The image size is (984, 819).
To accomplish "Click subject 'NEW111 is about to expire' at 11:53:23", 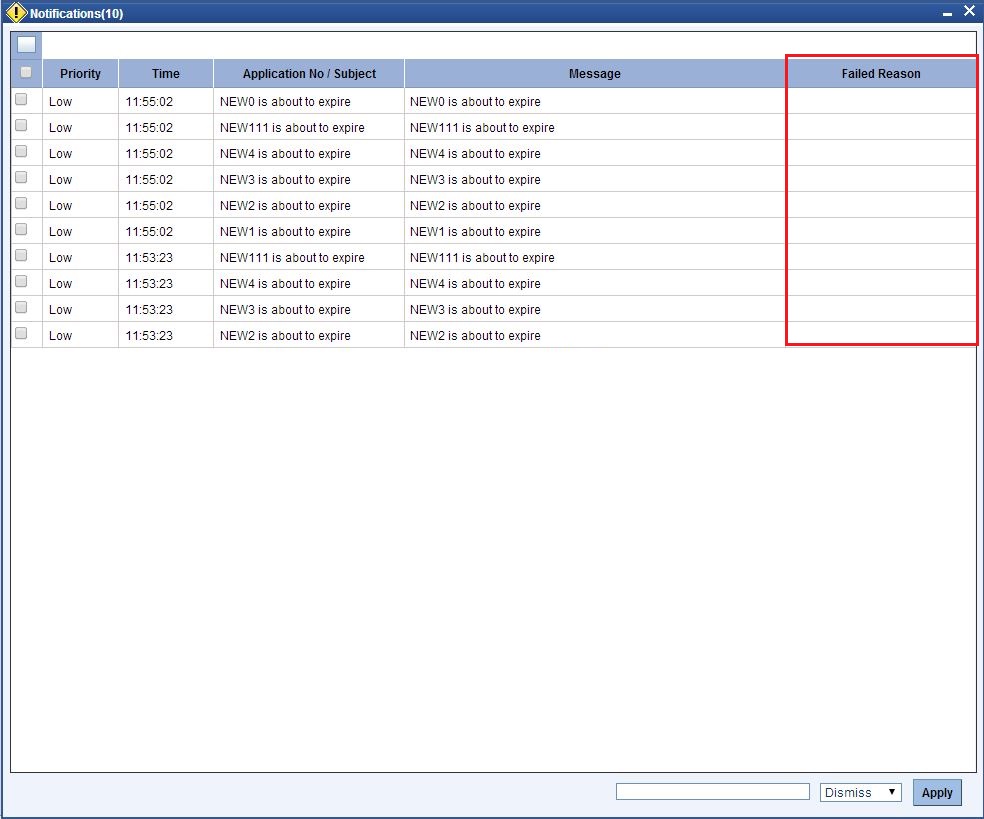I will click(292, 258).
